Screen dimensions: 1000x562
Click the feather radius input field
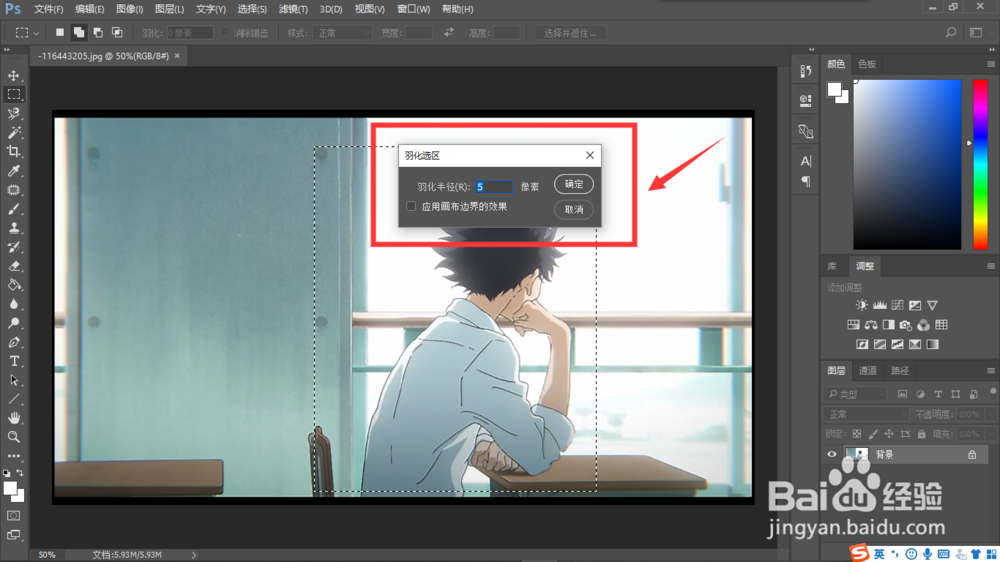494,186
